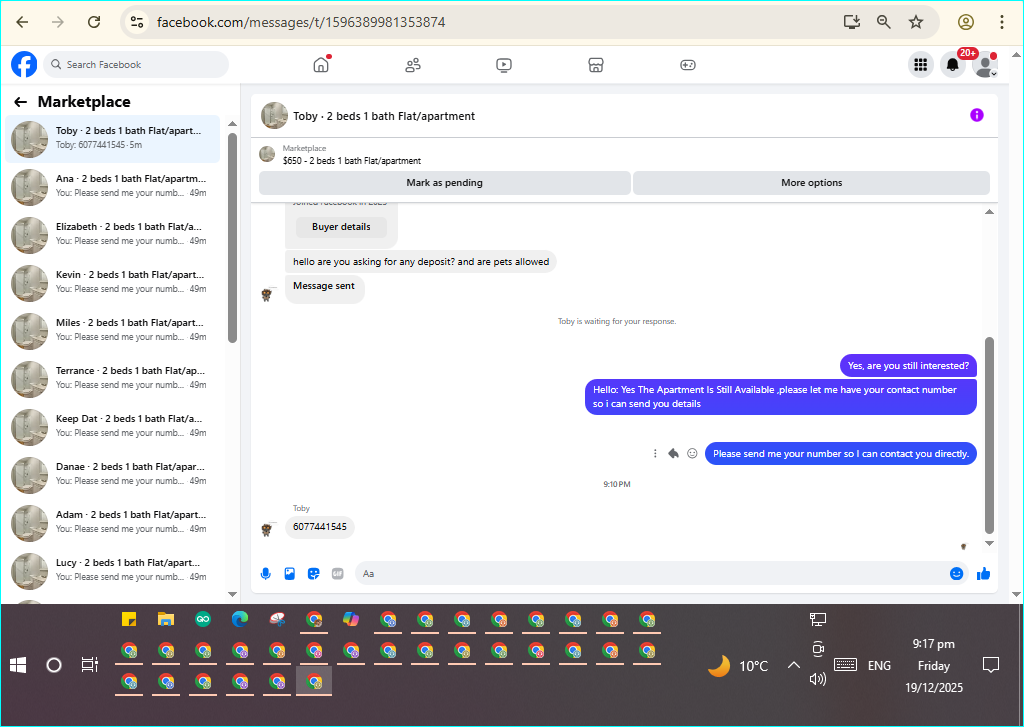Open the zoom magnifier icon in address bar

[884, 22]
